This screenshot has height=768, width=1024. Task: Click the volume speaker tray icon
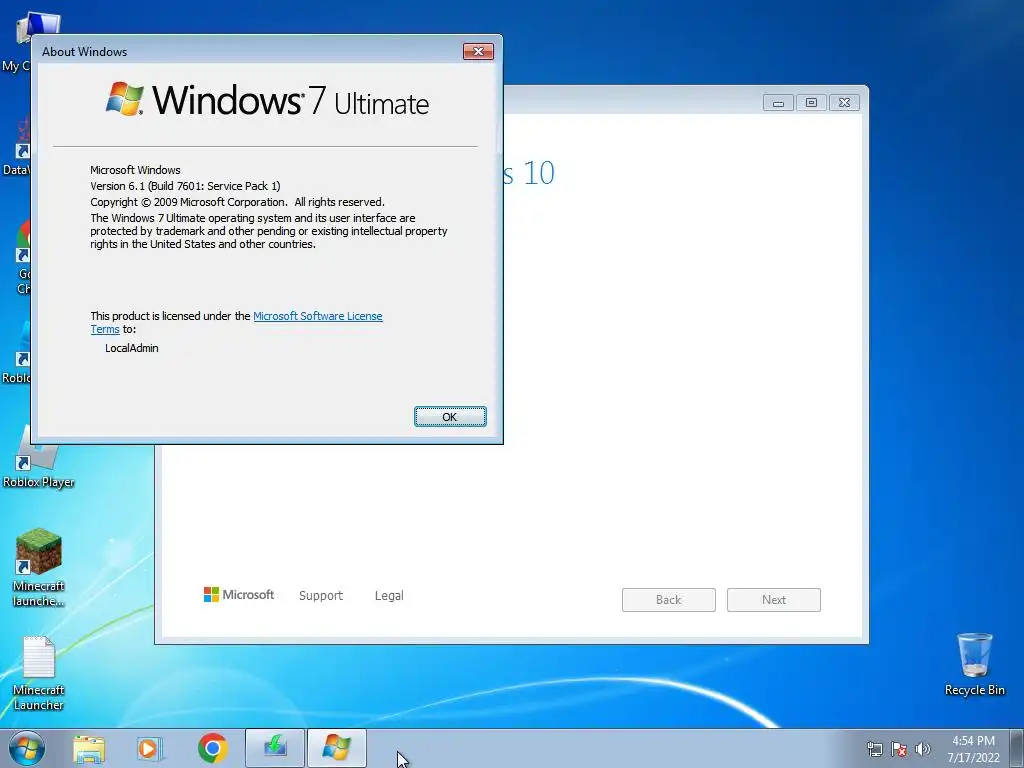(923, 749)
